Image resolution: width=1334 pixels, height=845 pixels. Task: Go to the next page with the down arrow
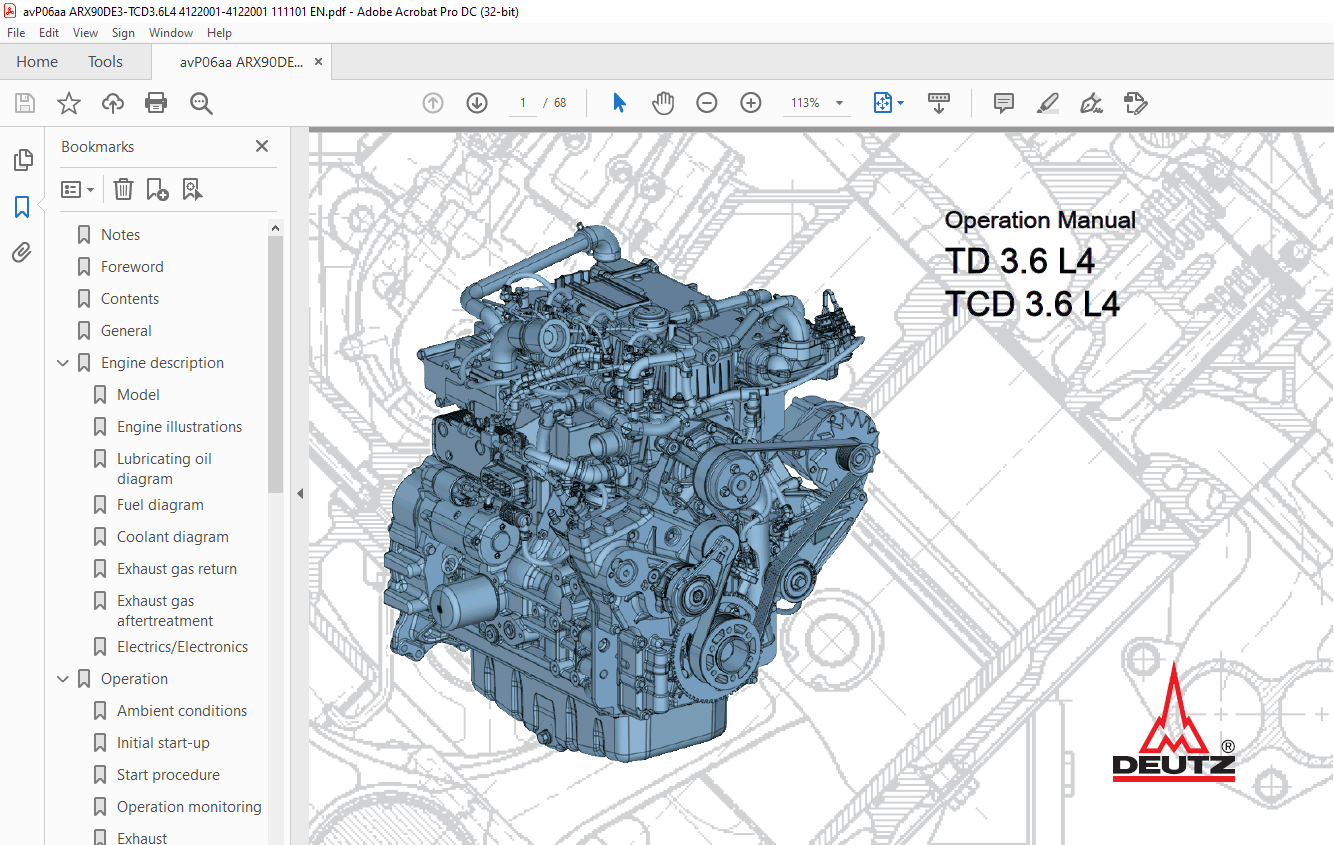pos(477,103)
